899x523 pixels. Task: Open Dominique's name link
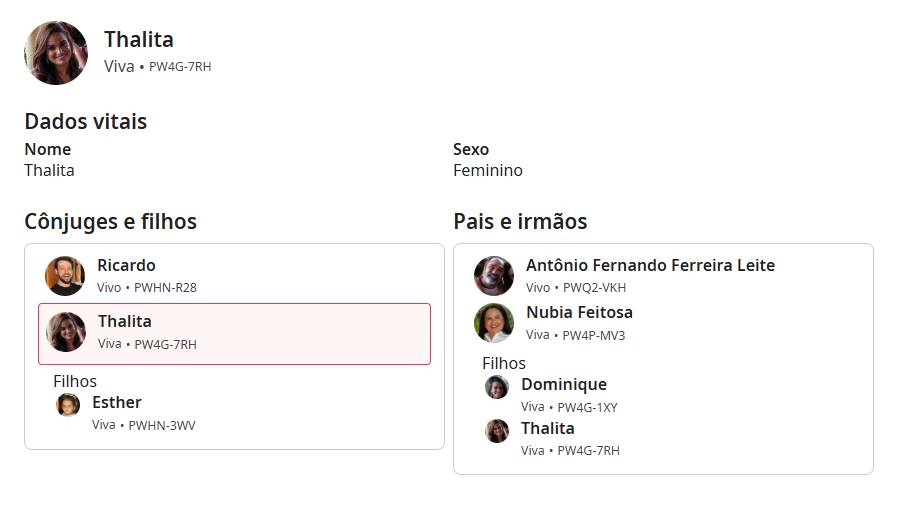(x=563, y=384)
